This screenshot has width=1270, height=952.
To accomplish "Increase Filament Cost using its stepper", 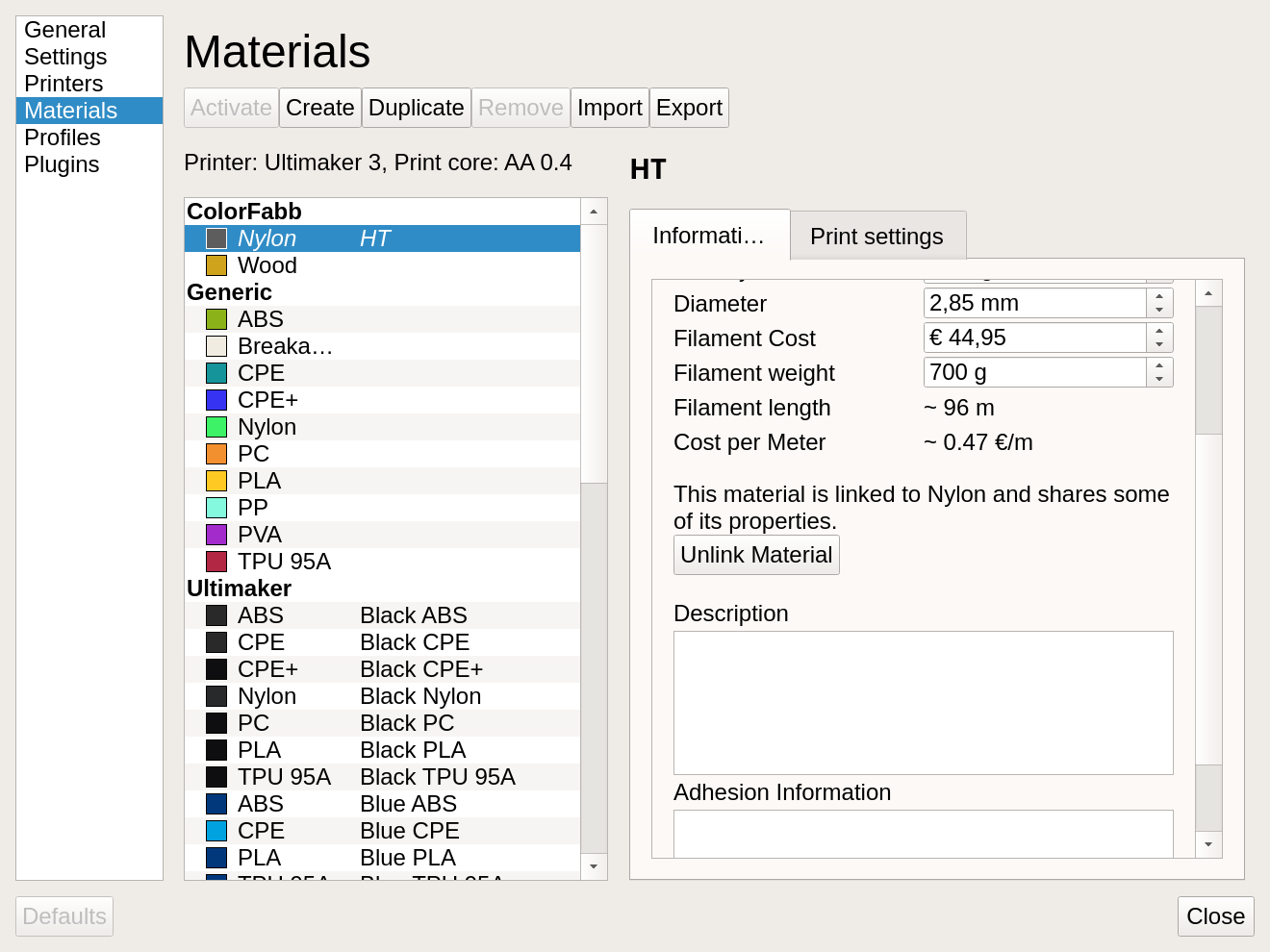I will pos(1161,332).
